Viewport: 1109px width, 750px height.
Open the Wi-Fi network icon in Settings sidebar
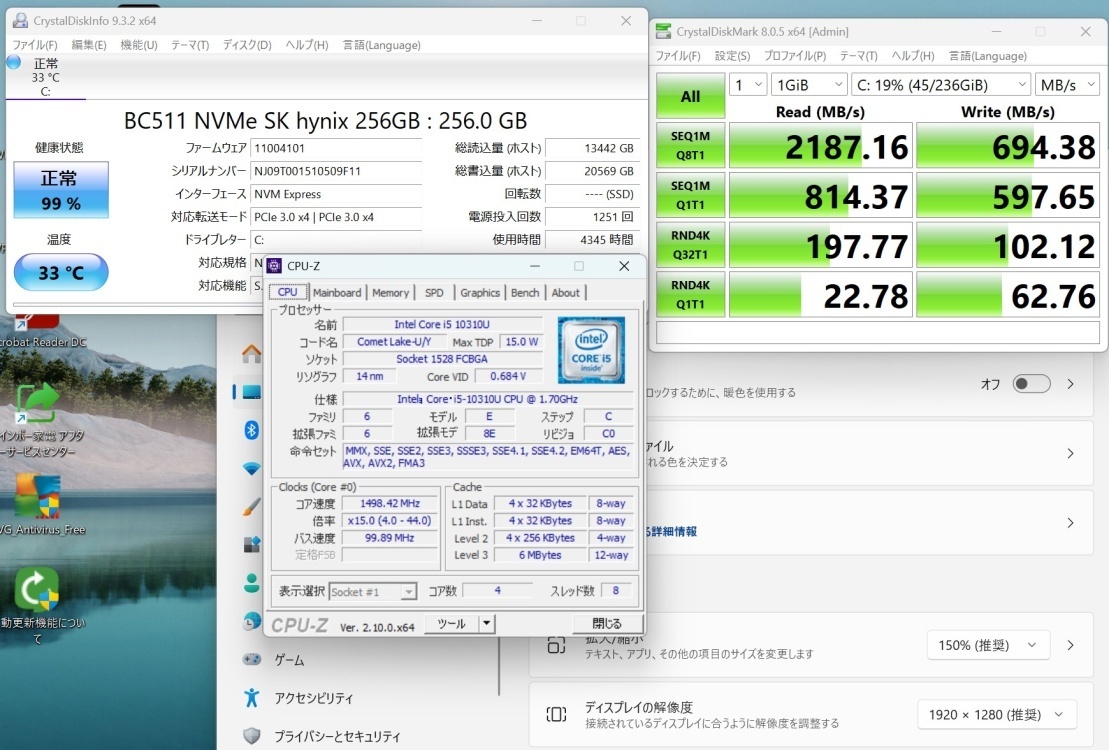(252, 468)
